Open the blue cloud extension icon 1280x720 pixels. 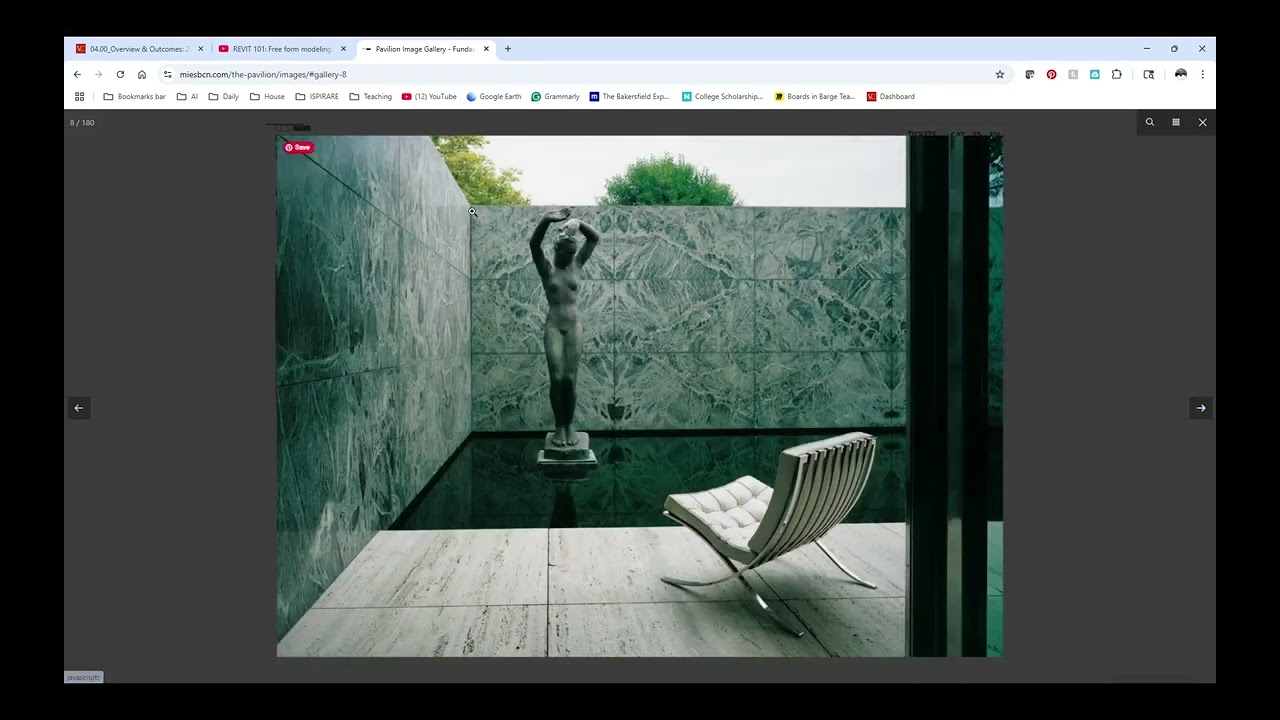1095,74
